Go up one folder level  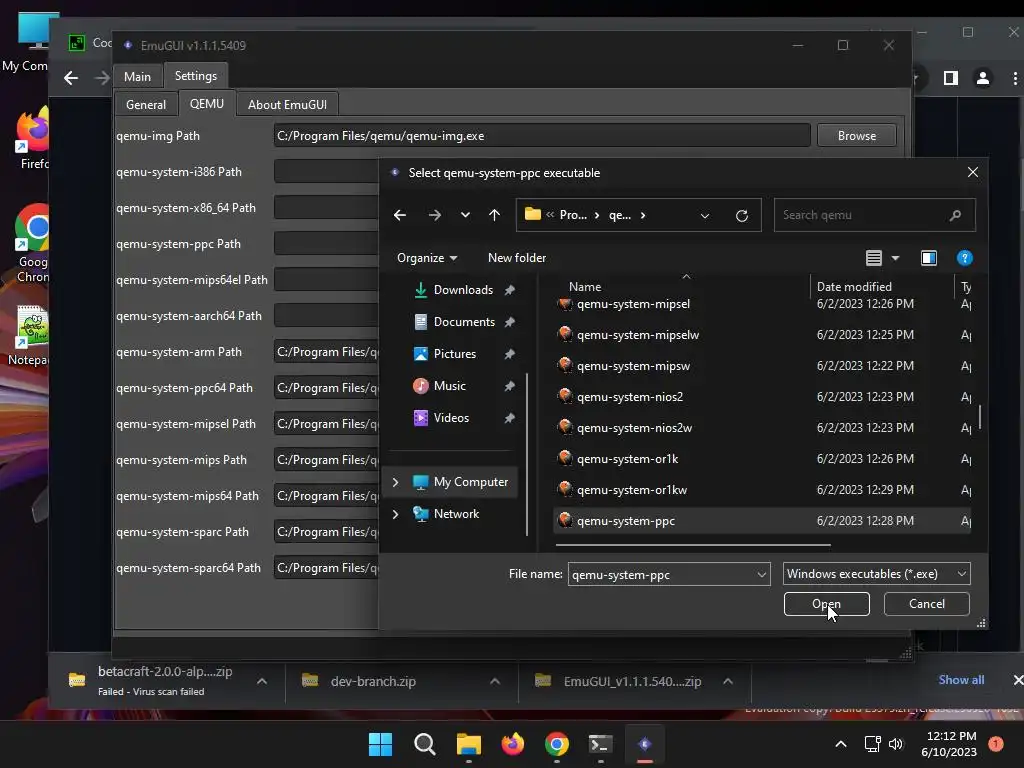[x=494, y=216]
